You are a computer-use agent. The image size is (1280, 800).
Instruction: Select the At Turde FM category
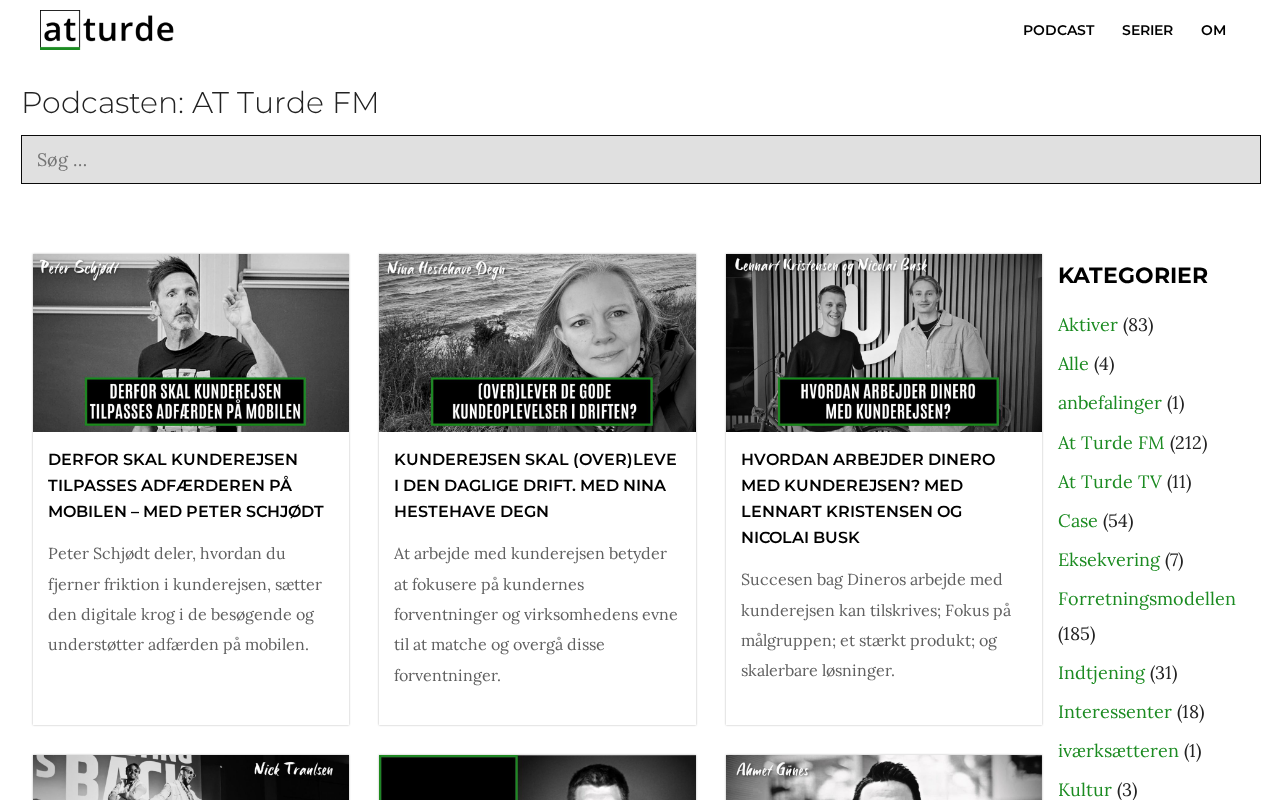click(x=1111, y=443)
